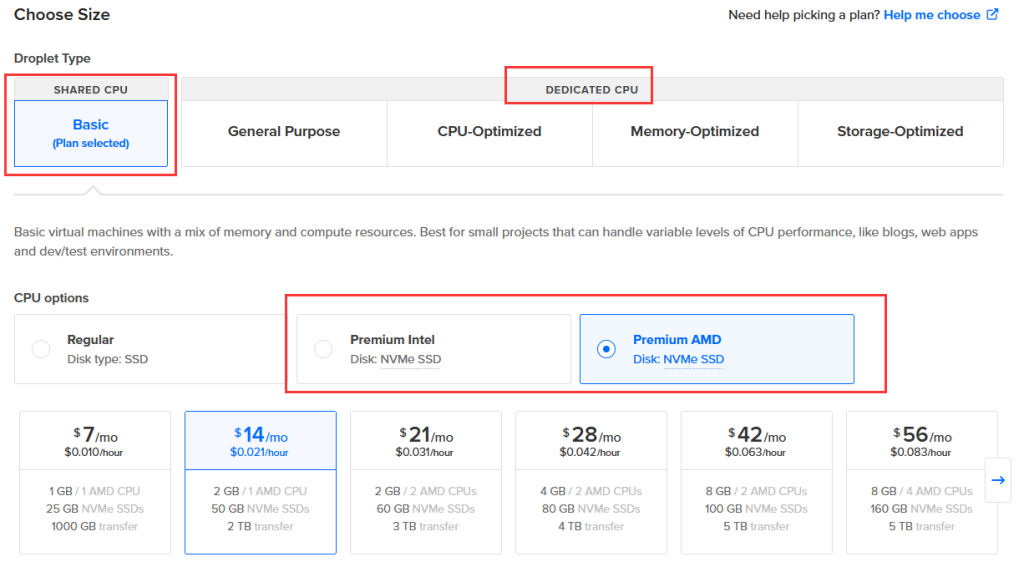The width and height of the screenshot is (1024, 562).
Task: Pick the $28/mo plan with 4 GB
Action: (x=591, y=482)
